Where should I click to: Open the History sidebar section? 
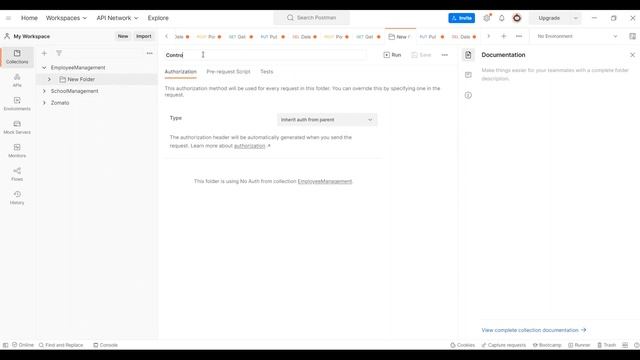point(17,198)
